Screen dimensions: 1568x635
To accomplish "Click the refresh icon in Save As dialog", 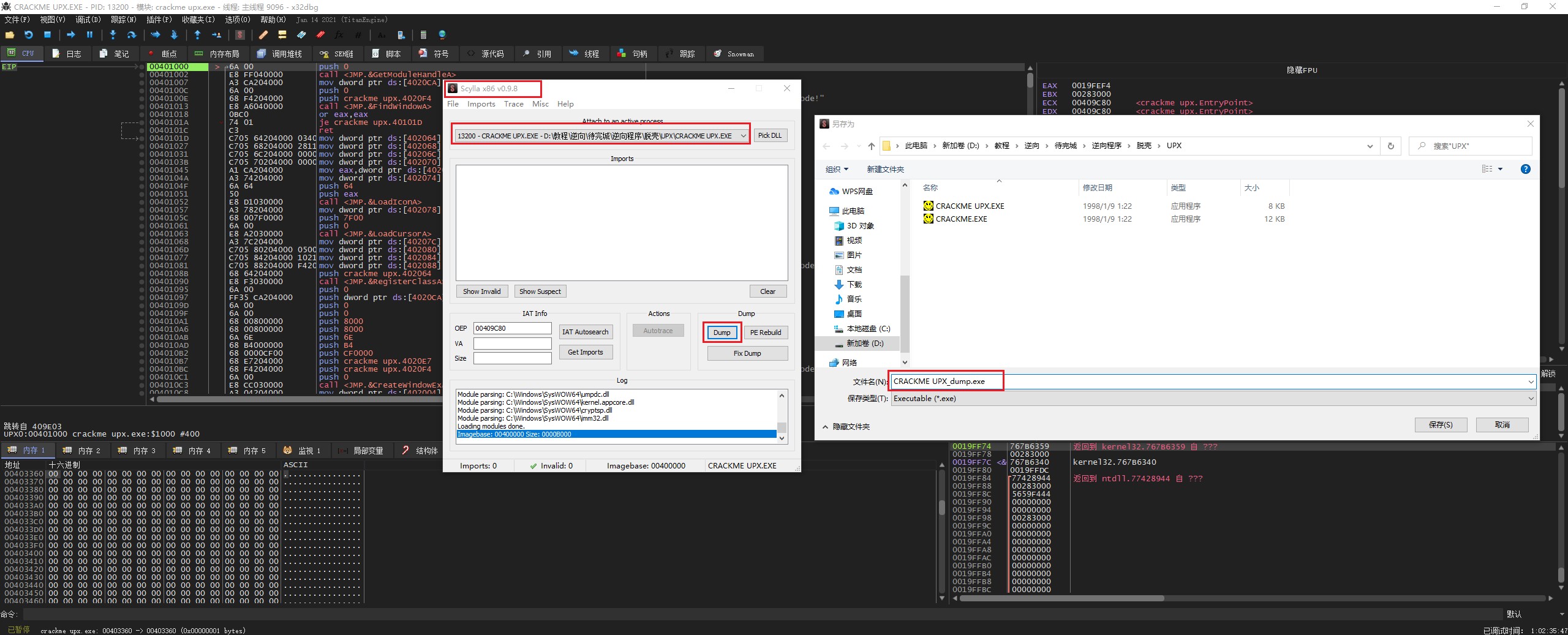I will 1390,146.
